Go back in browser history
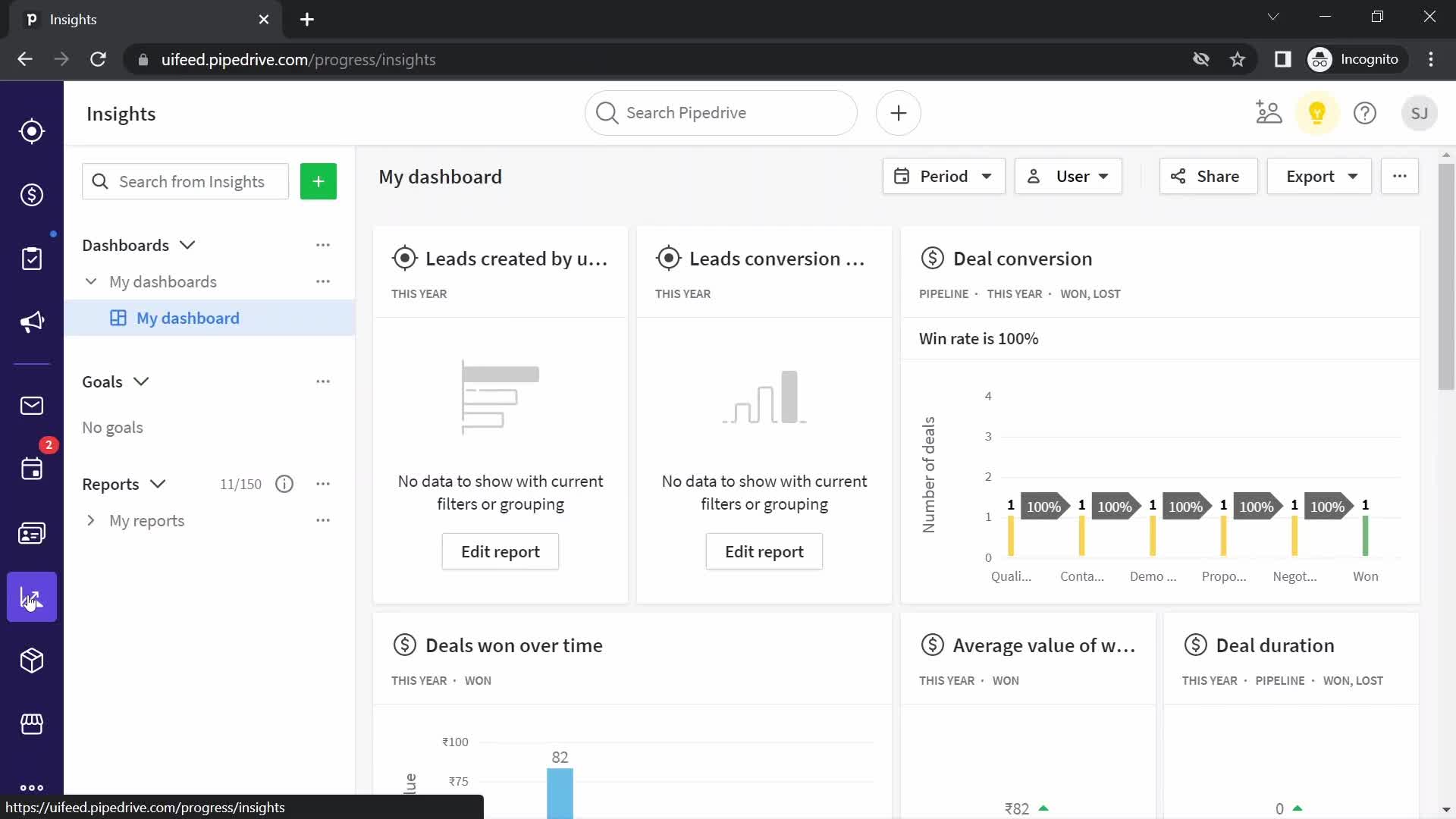The image size is (1456, 819). tap(25, 59)
